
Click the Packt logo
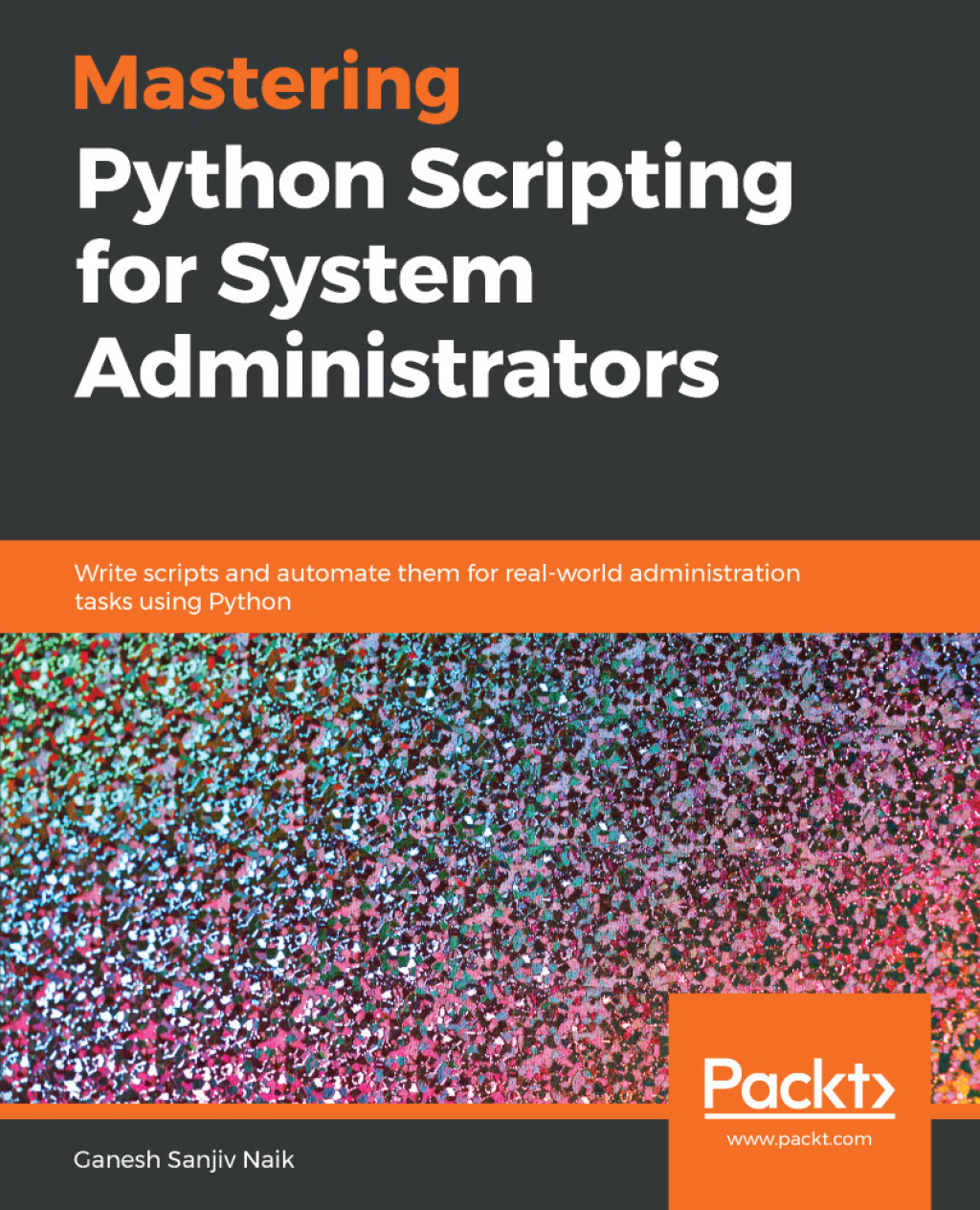pos(799,1087)
